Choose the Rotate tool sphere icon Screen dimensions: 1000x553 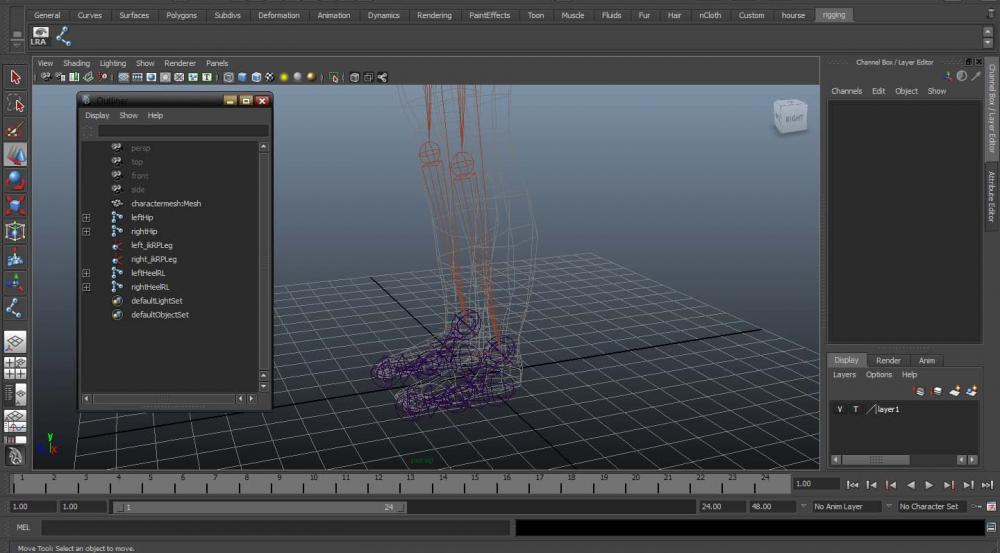(x=15, y=180)
